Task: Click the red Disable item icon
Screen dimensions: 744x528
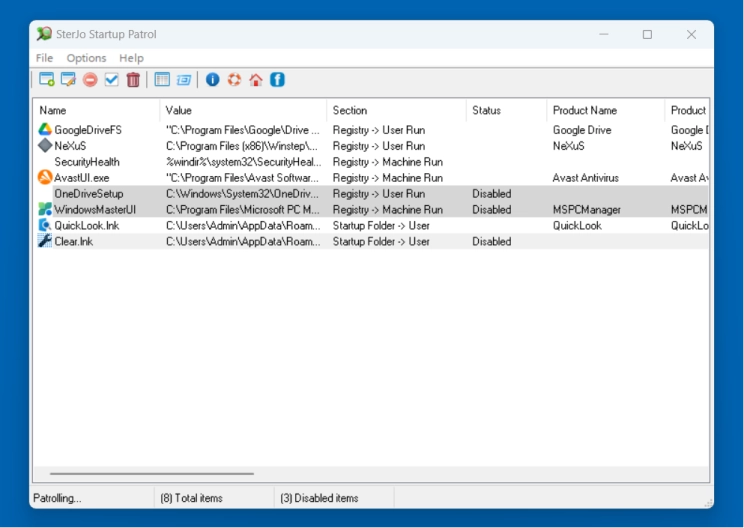Action: 90,80
